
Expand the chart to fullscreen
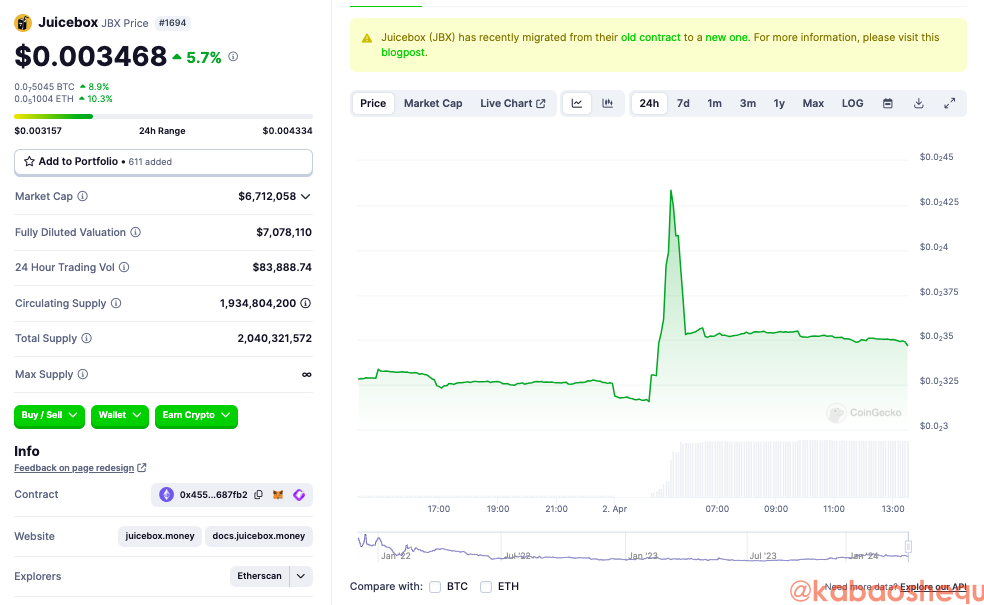tap(949, 104)
